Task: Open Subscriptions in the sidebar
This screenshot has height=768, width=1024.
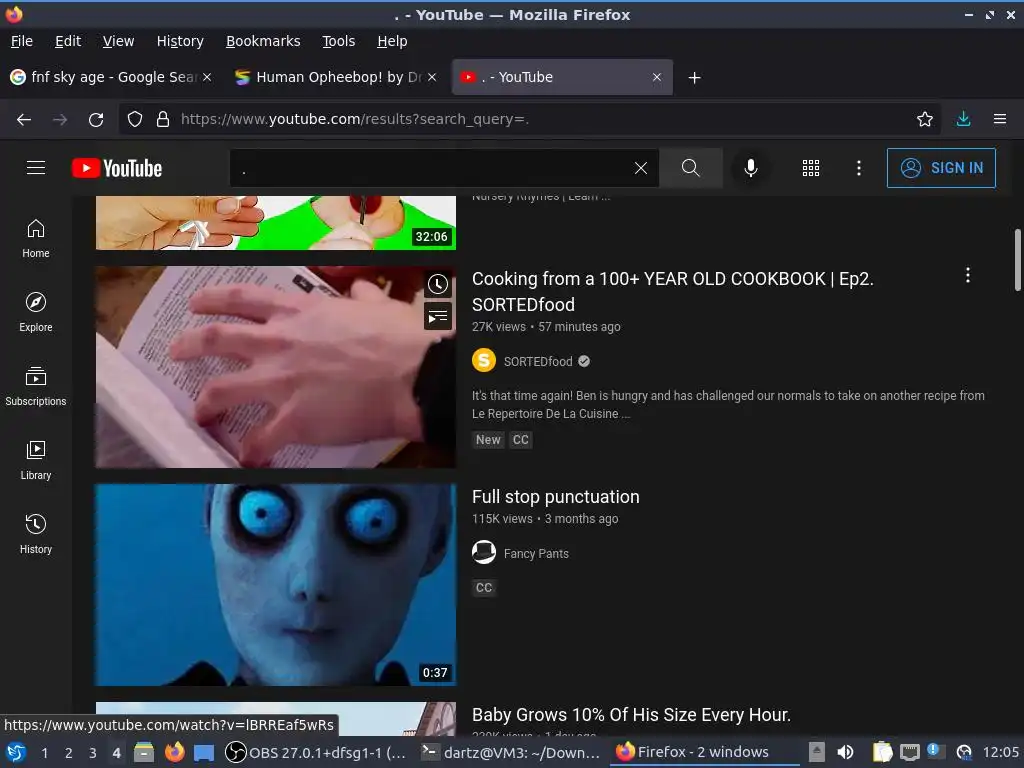Action: [x=36, y=386]
